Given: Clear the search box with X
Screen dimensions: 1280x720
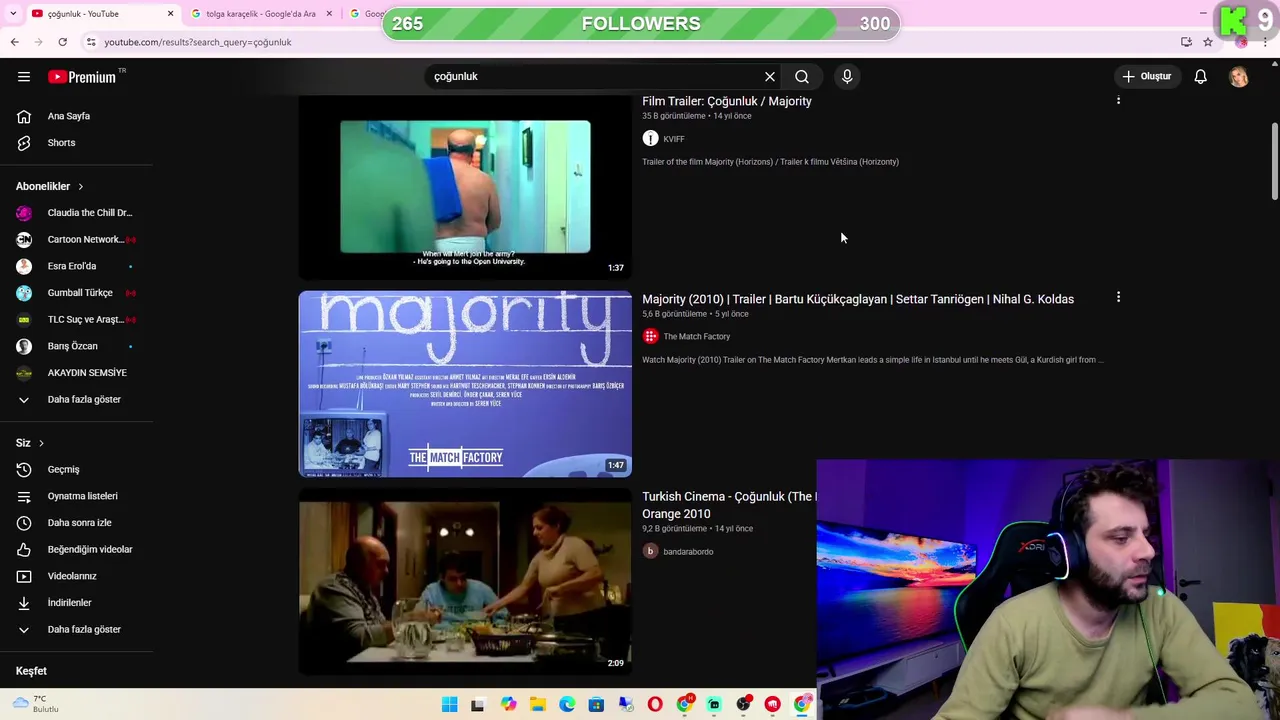Looking at the screenshot, I should [x=770, y=77].
